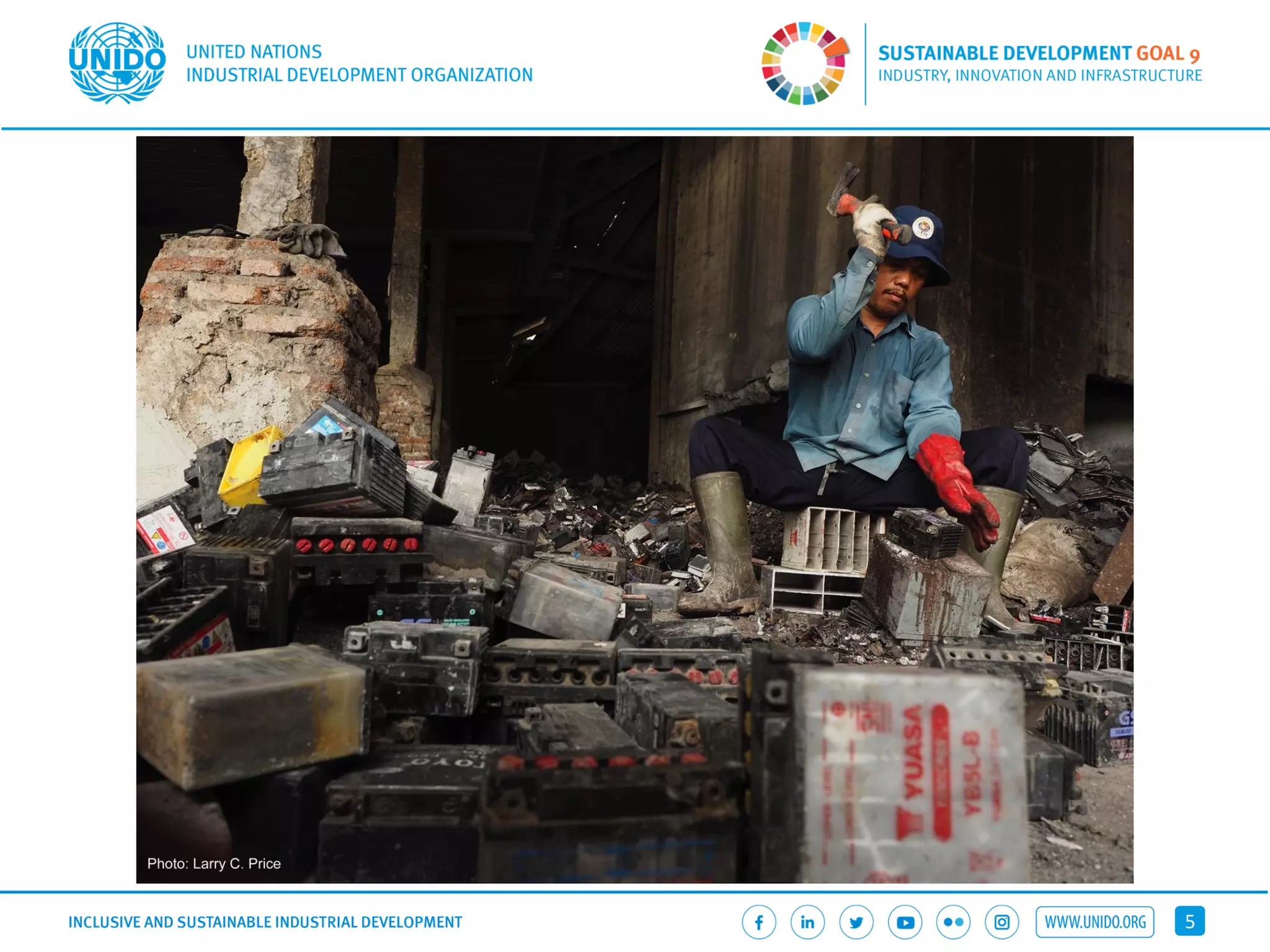
Task: Open the Flickr two-dot icon
Action: pos(953,922)
